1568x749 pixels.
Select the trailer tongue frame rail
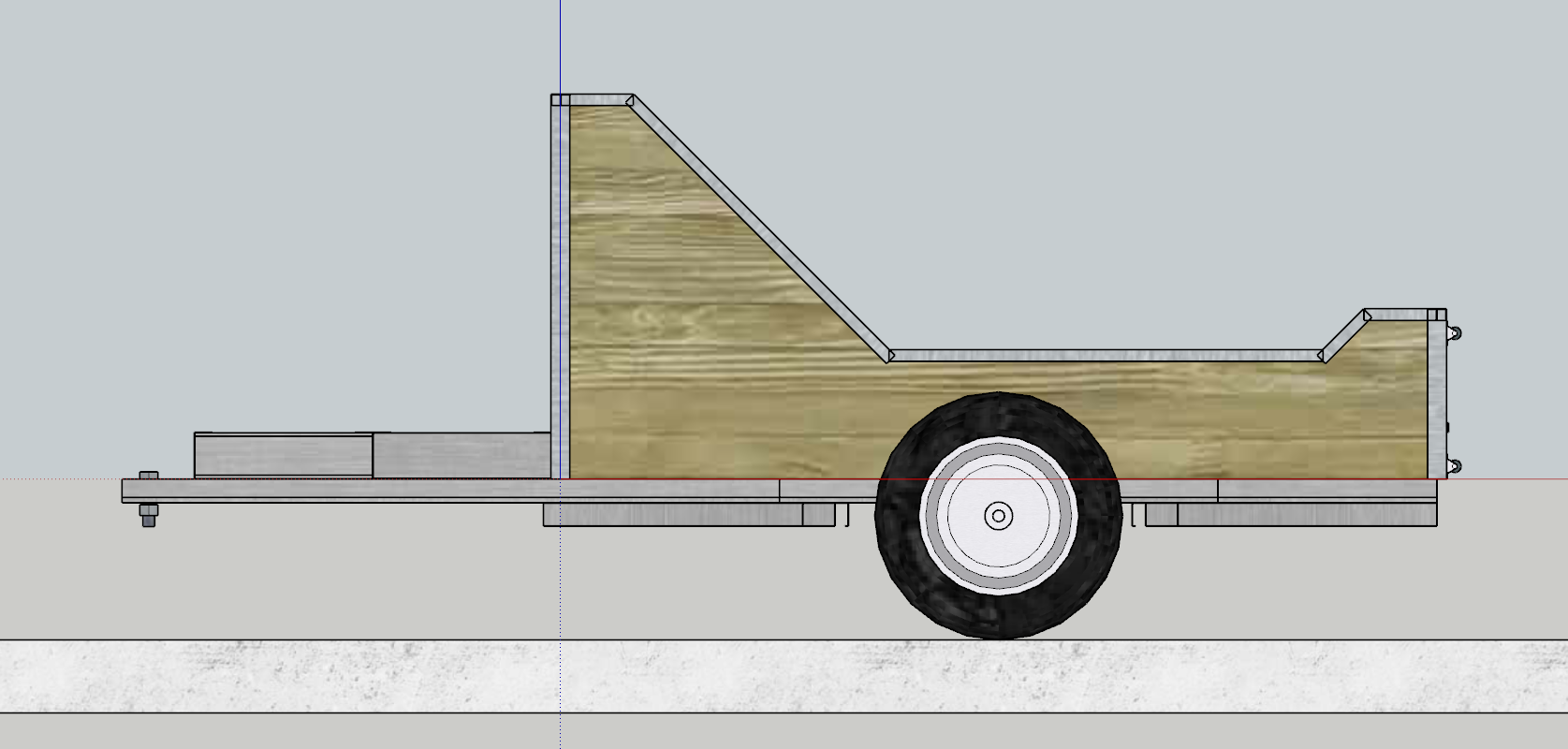pos(451,491)
